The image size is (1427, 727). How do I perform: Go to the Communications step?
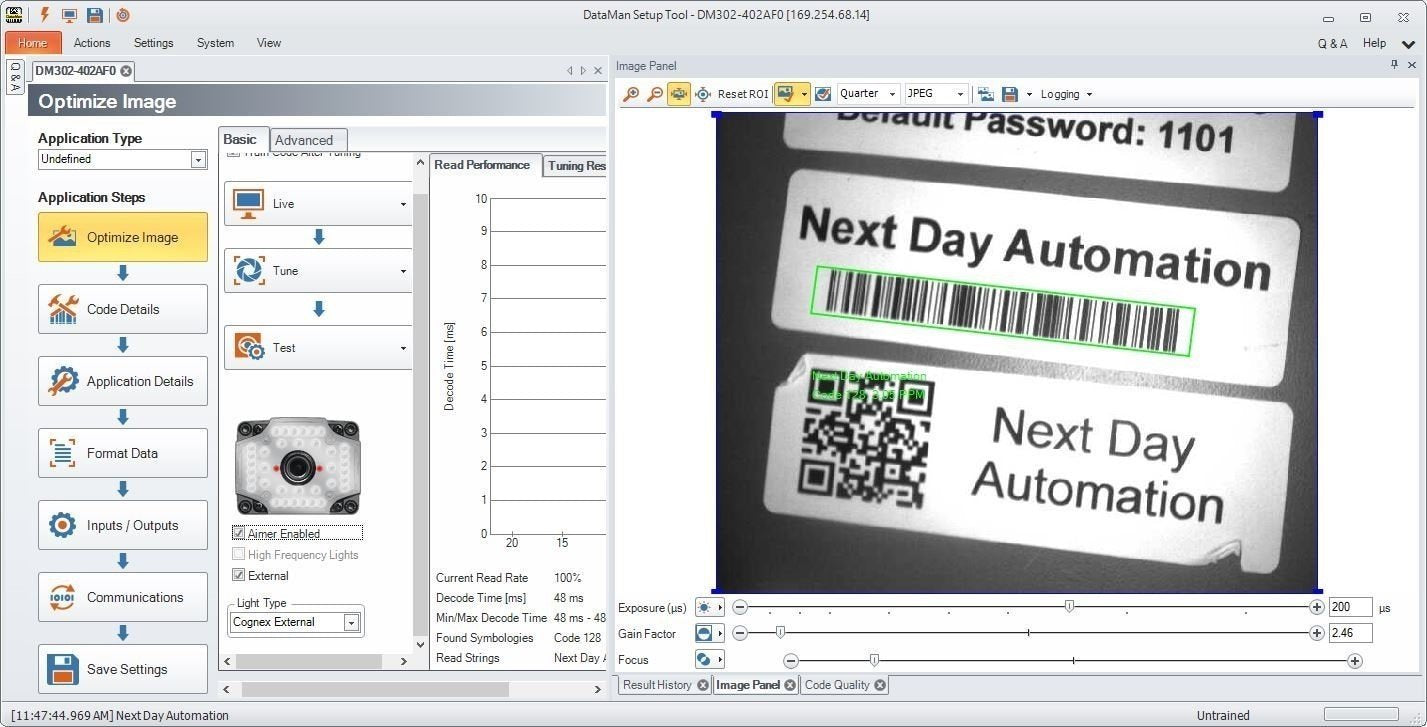point(123,597)
